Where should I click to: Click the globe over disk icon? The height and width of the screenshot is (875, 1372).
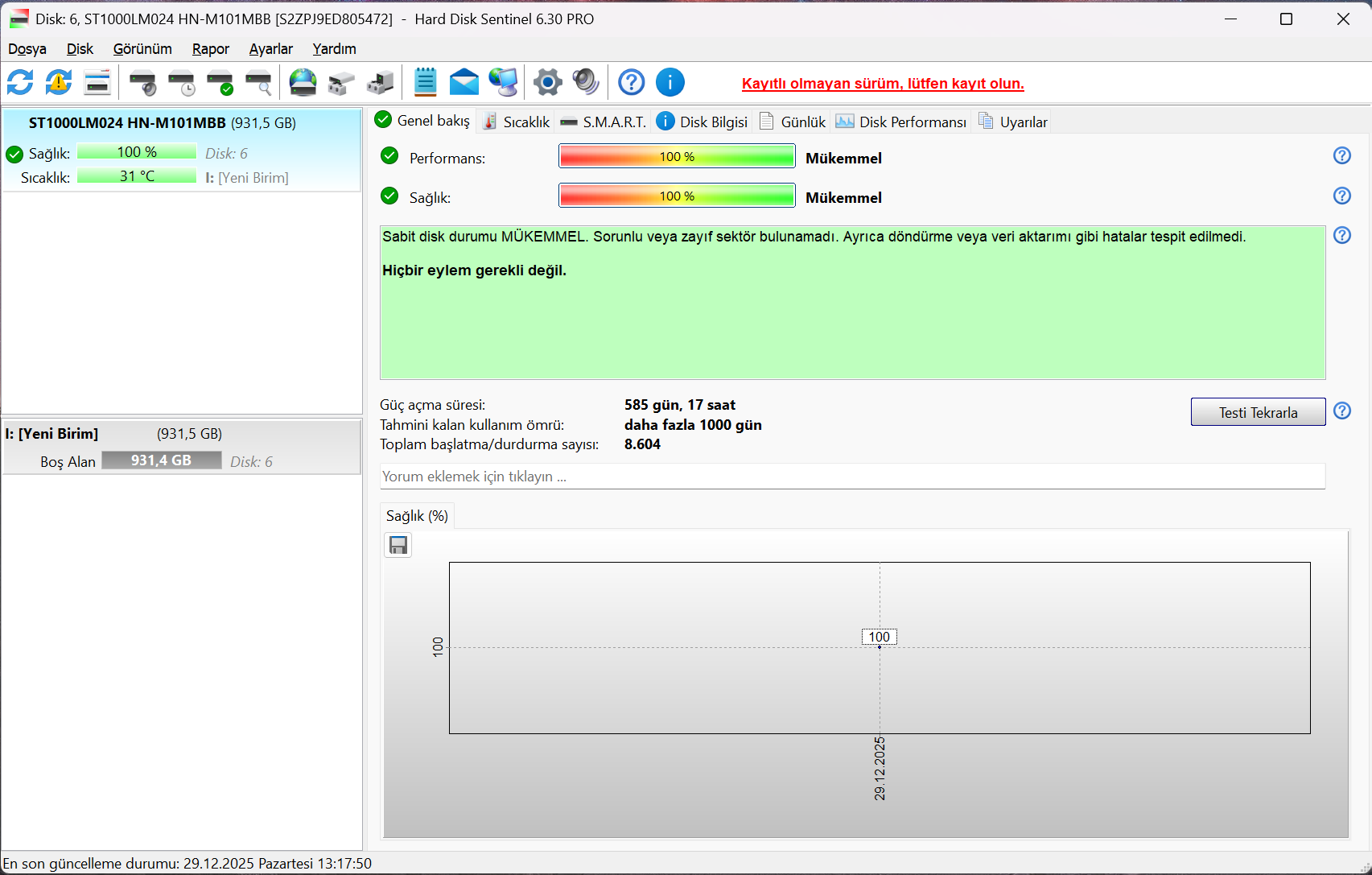(x=303, y=82)
